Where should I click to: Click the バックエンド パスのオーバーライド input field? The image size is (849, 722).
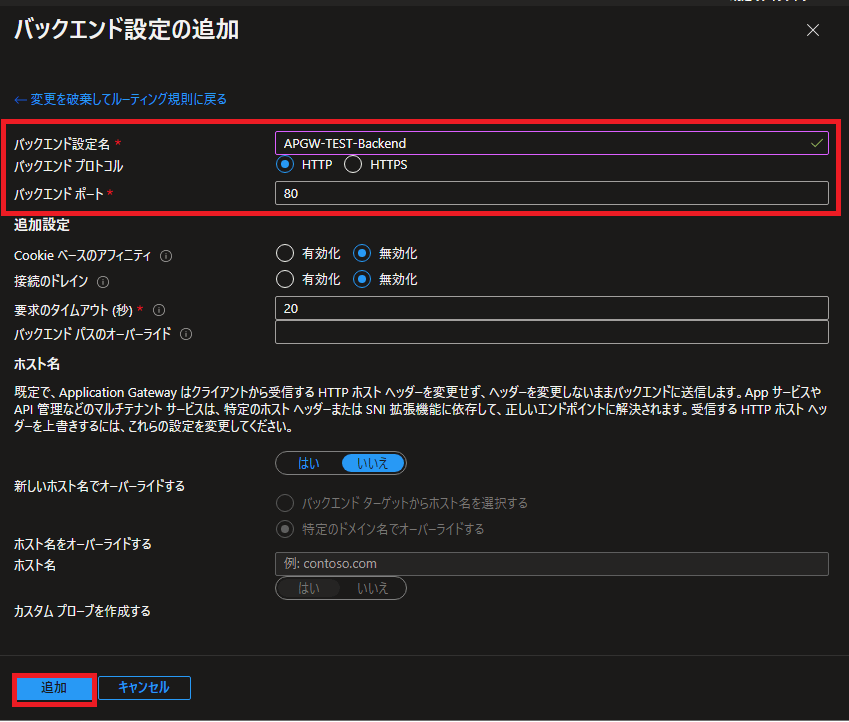[x=551, y=332]
